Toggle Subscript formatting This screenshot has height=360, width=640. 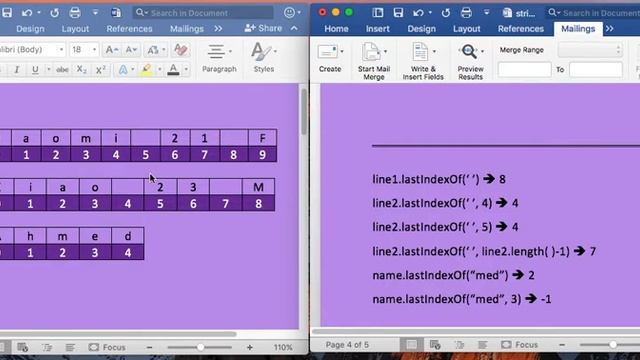click(81, 70)
